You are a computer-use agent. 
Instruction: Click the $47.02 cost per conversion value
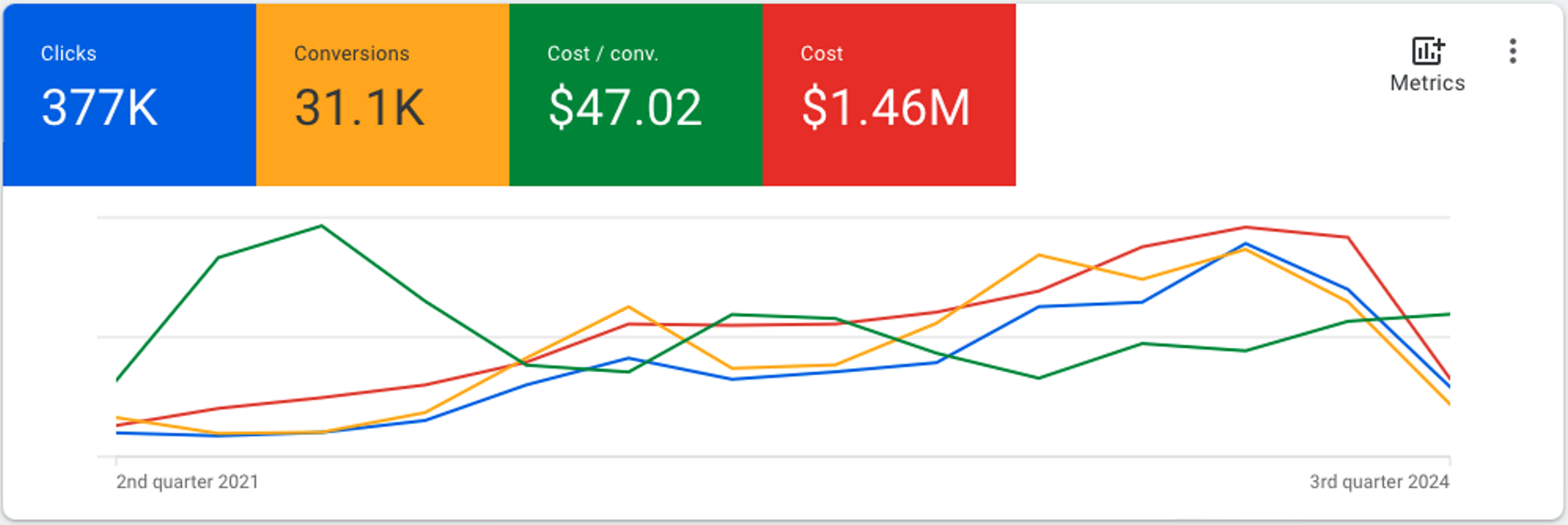tap(624, 108)
